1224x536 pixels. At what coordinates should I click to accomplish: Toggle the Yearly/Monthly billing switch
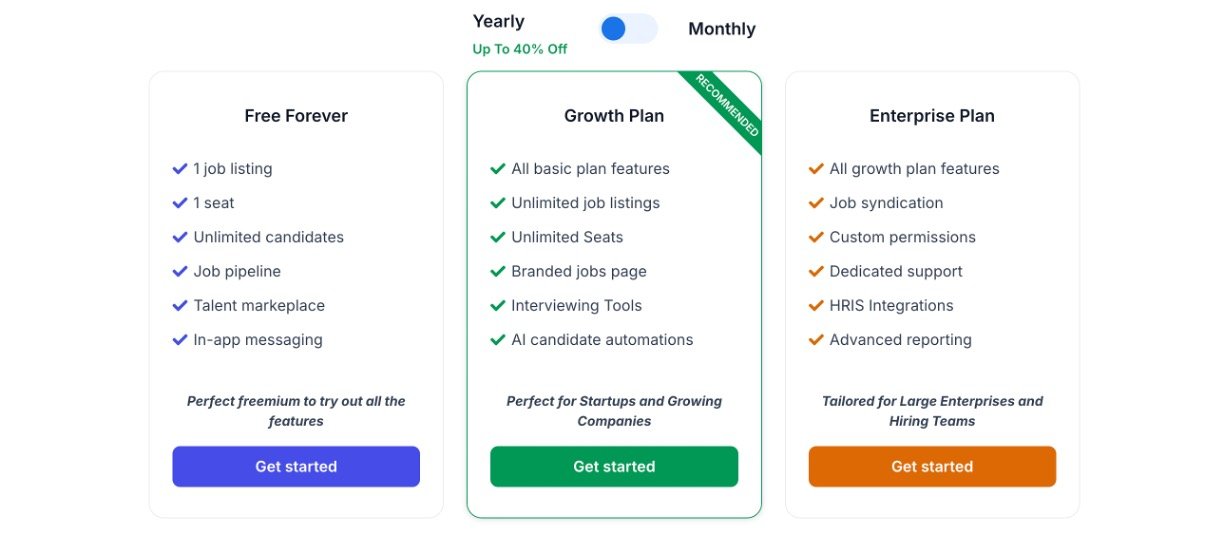click(628, 29)
